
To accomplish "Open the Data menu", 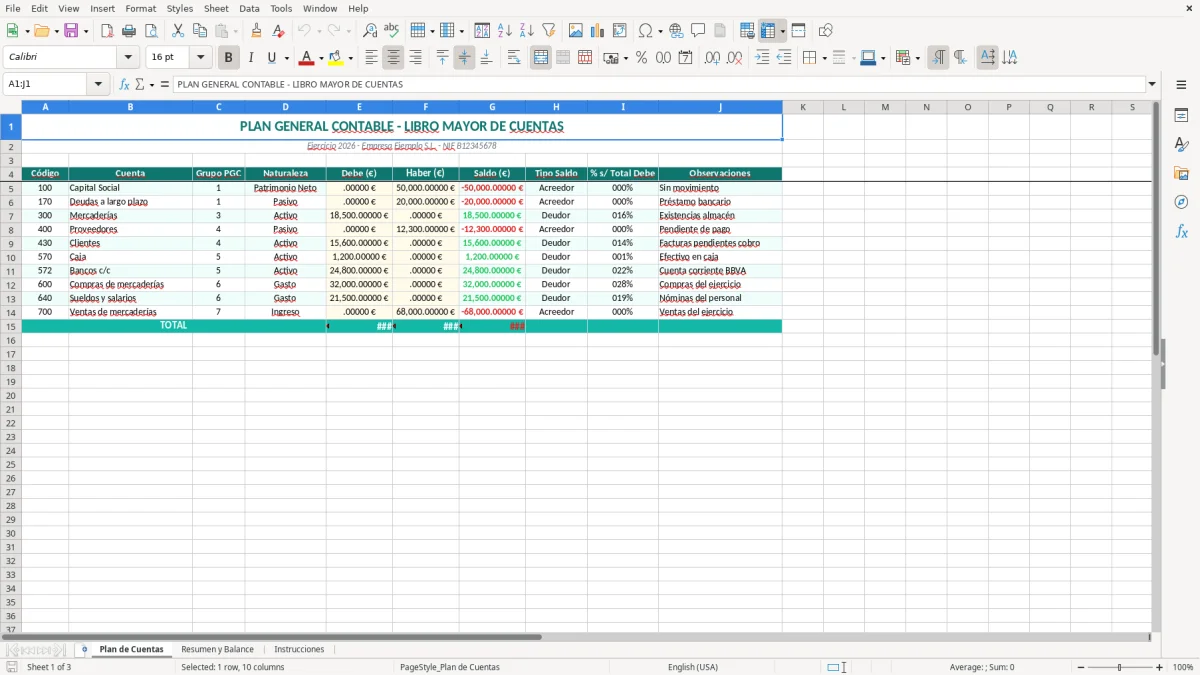I will (x=249, y=8).
